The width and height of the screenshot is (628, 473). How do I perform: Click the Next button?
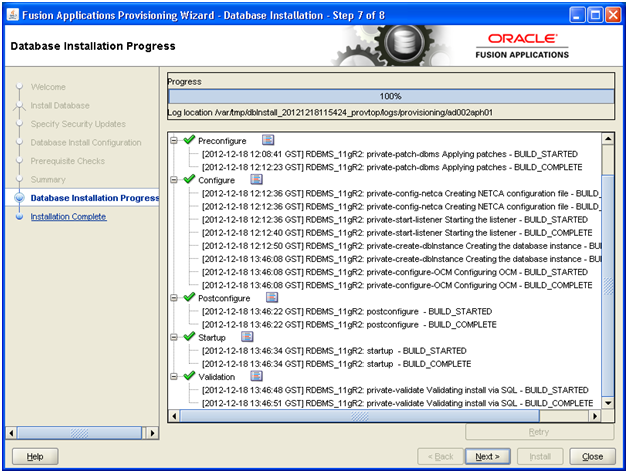point(487,457)
